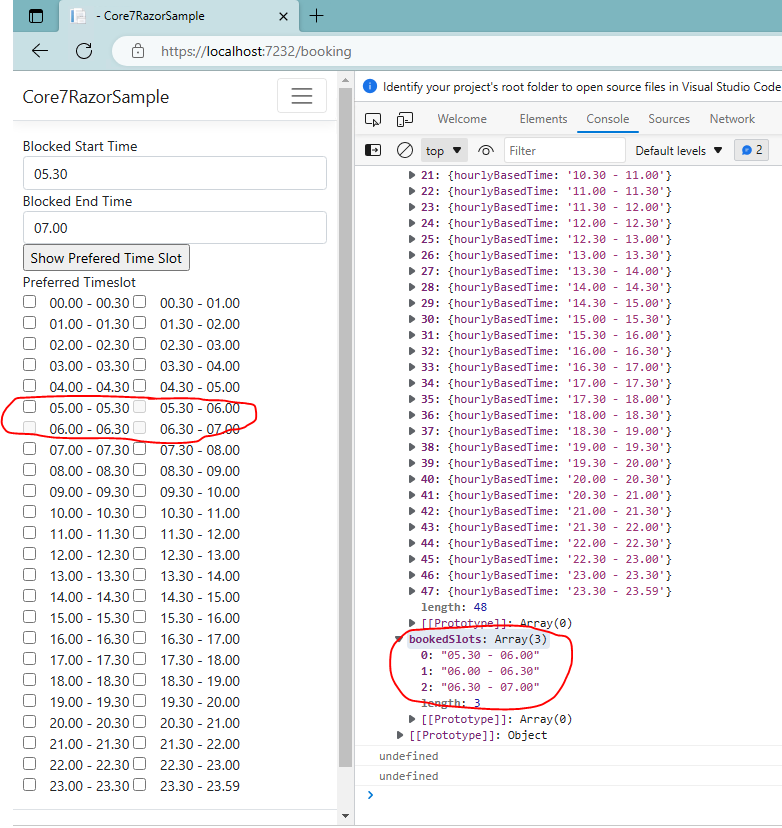
Task: Create live expression eye icon
Action: point(485,150)
